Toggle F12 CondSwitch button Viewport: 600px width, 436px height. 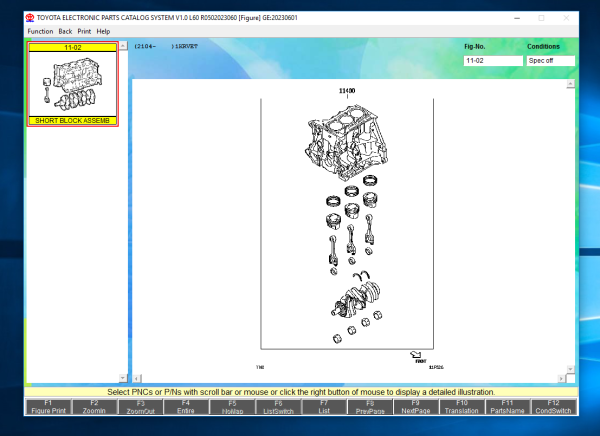553,405
